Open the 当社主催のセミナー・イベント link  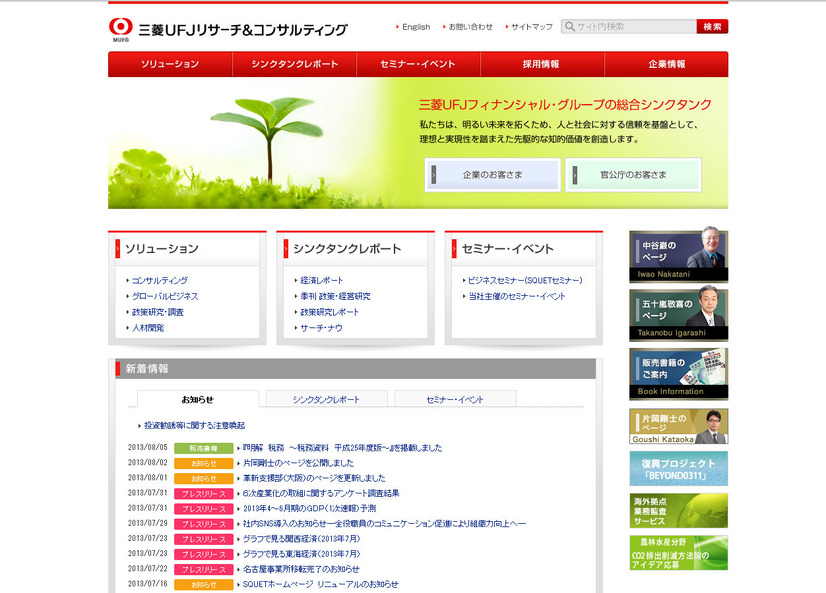[517, 296]
